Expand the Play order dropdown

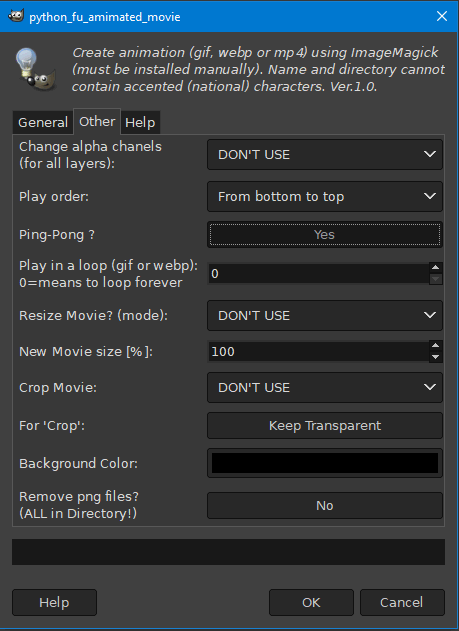pyautogui.click(x=325, y=196)
